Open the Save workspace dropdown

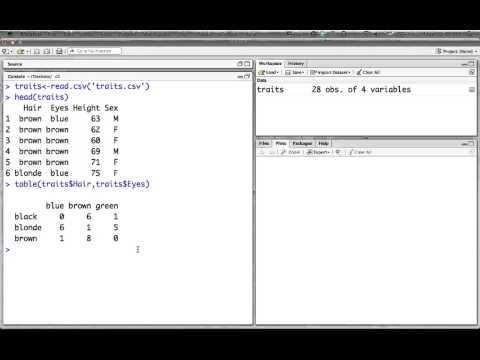pyautogui.click(x=295, y=72)
